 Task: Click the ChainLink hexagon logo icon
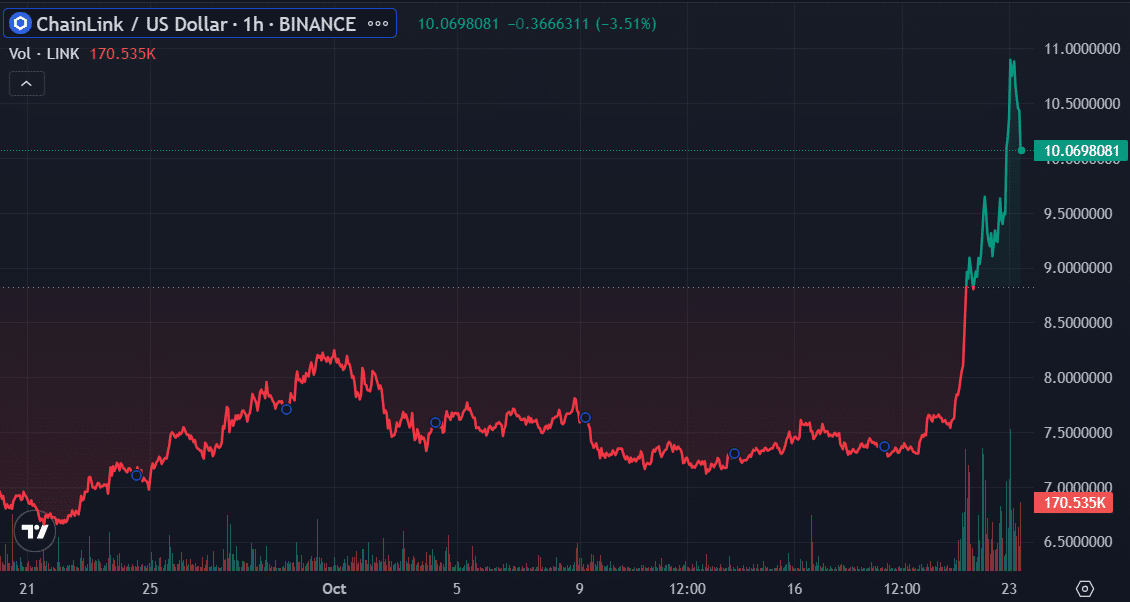click(x=20, y=24)
